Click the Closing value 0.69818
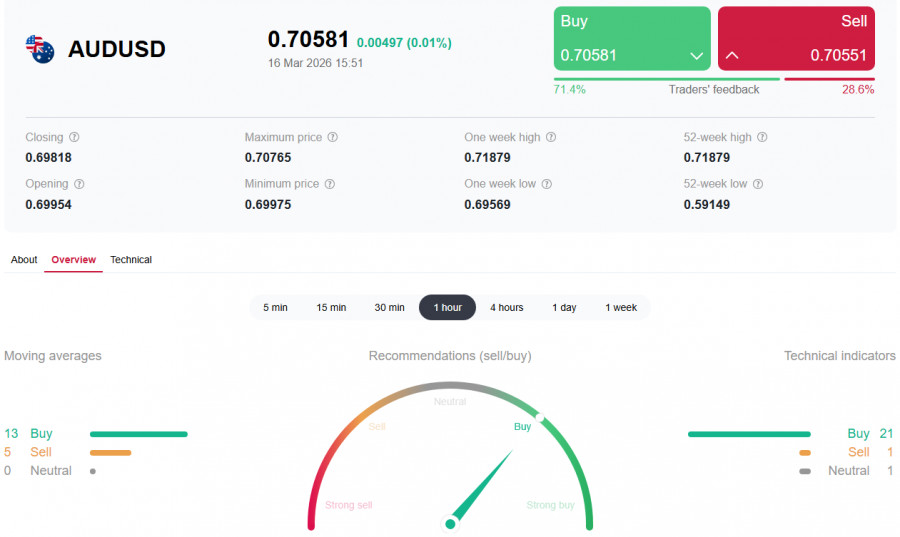 tap(48, 158)
